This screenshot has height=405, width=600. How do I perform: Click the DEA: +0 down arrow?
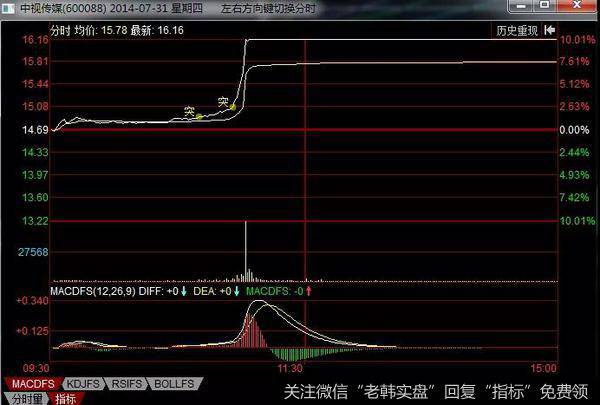click(x=236, y=291)
